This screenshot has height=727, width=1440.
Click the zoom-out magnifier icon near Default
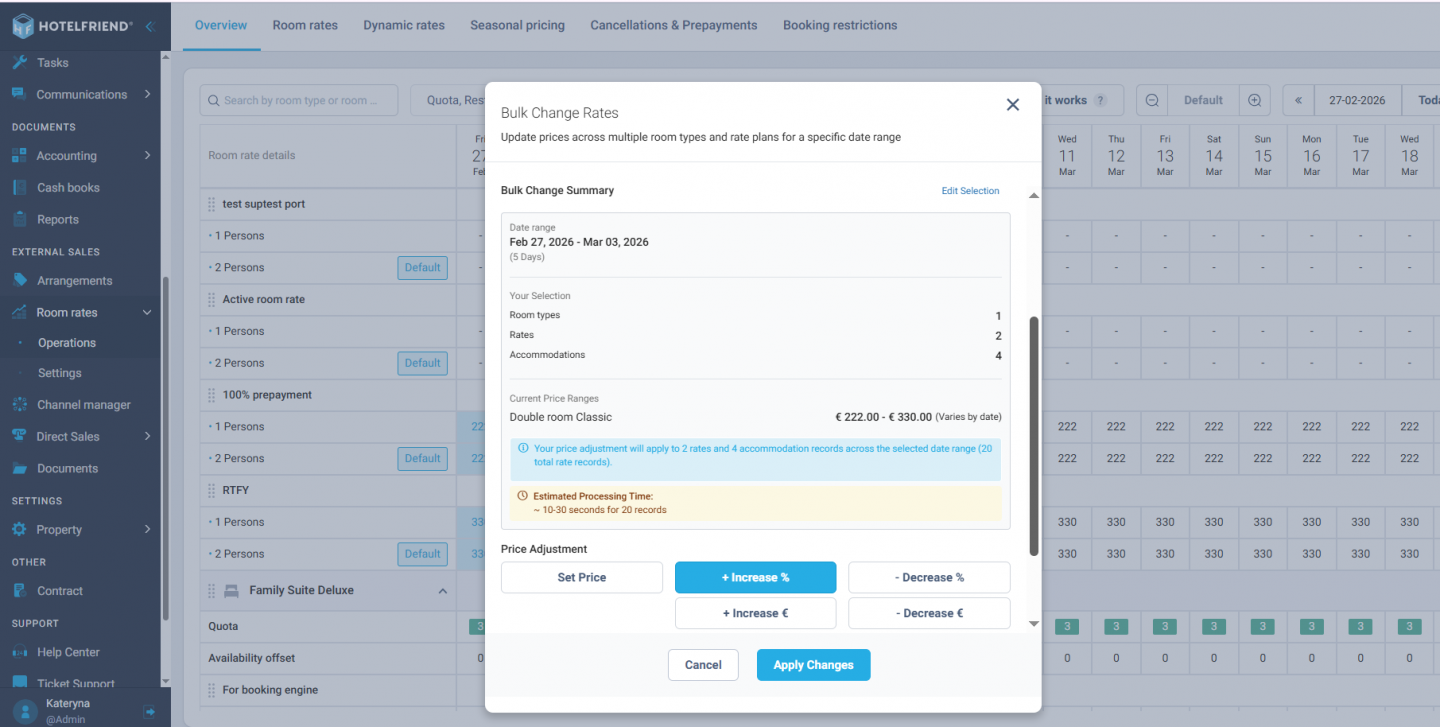coord(1151,100)
